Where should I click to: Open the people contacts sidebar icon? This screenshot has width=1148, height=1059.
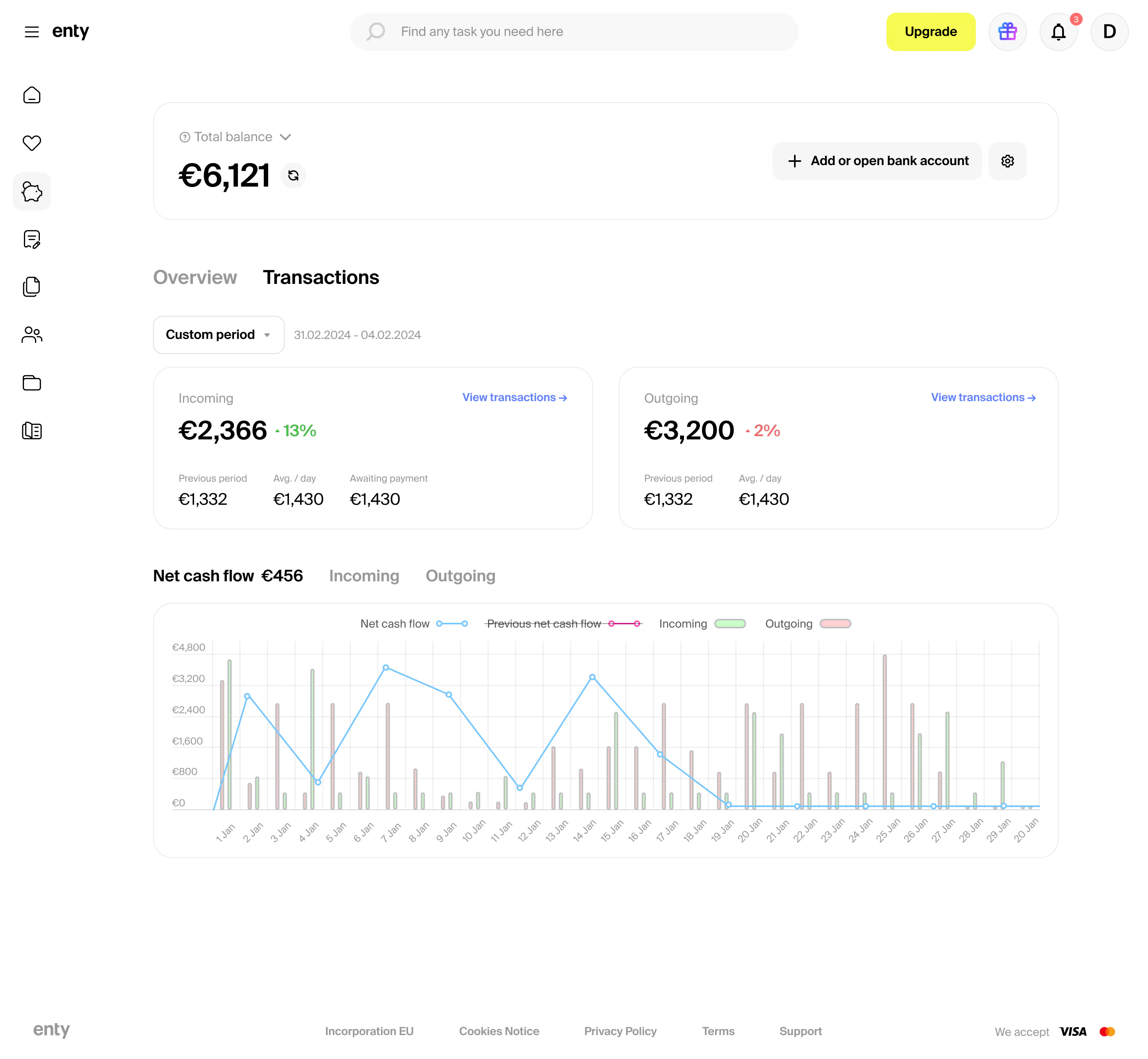coord(32,335)
